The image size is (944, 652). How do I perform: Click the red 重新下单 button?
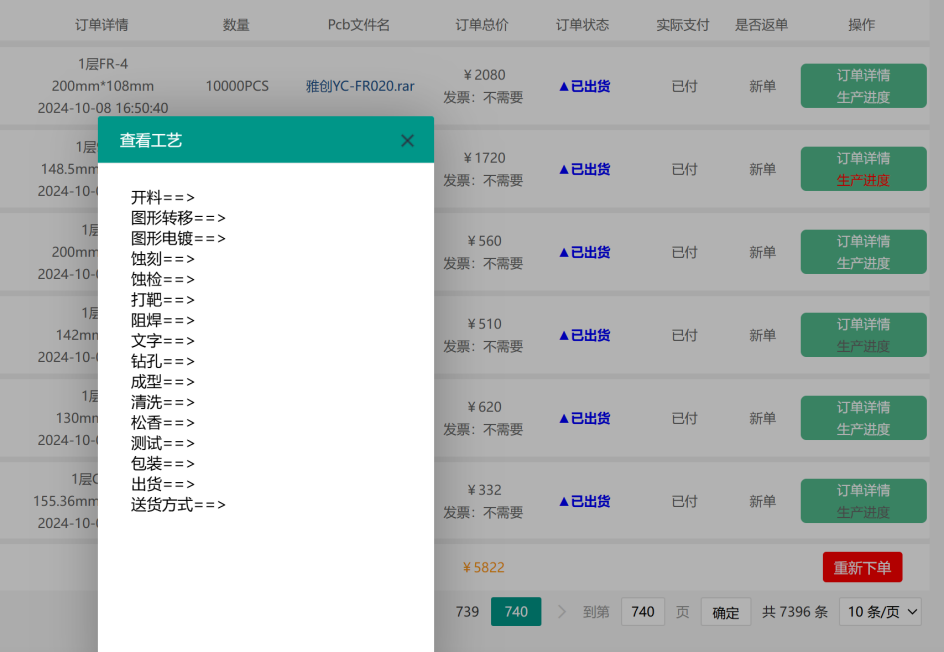tap(862, 567)
